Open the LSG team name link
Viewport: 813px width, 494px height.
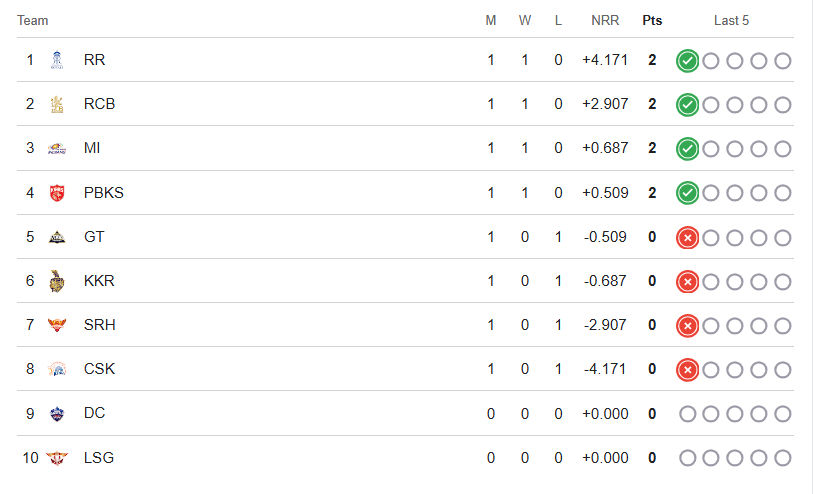click(99, 458)
